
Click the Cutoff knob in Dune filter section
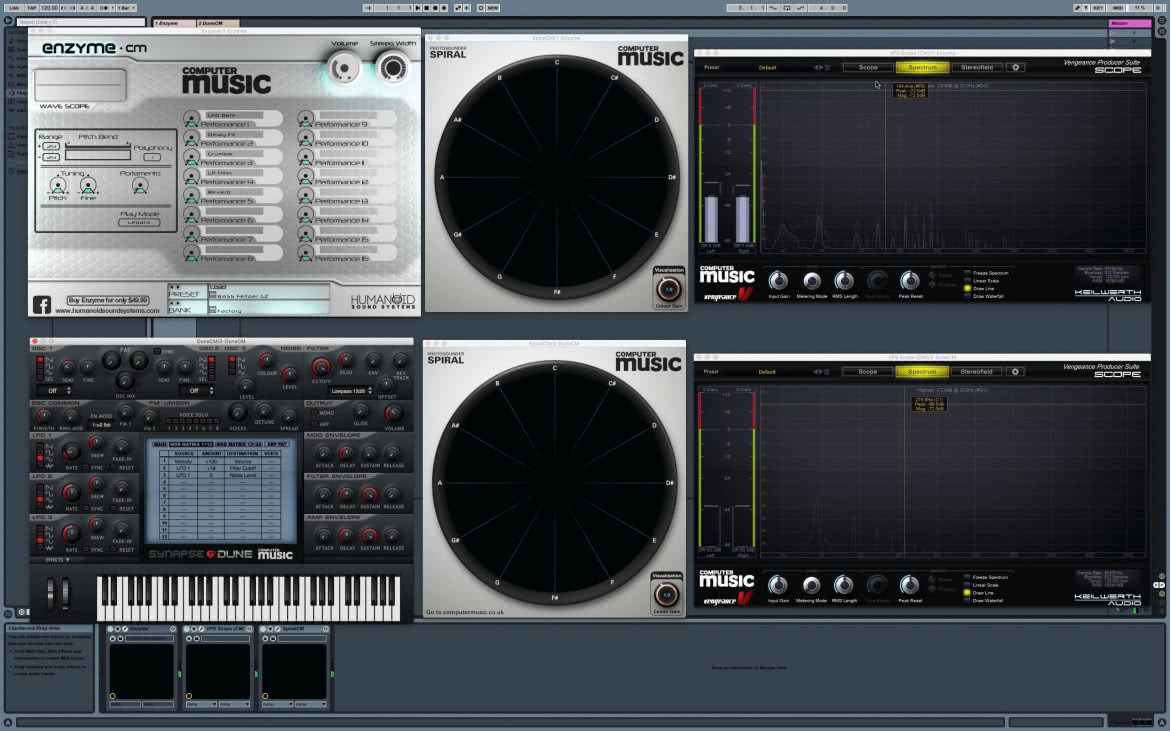[321, 366]
